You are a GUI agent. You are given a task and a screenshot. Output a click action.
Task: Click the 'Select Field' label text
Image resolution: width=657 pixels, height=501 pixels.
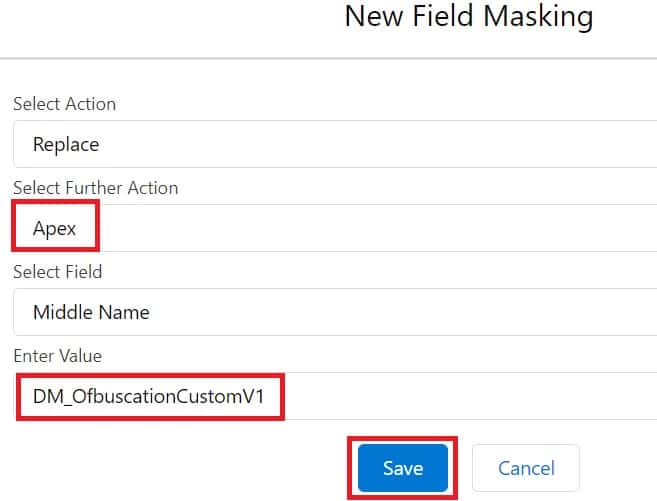point(57,272)
